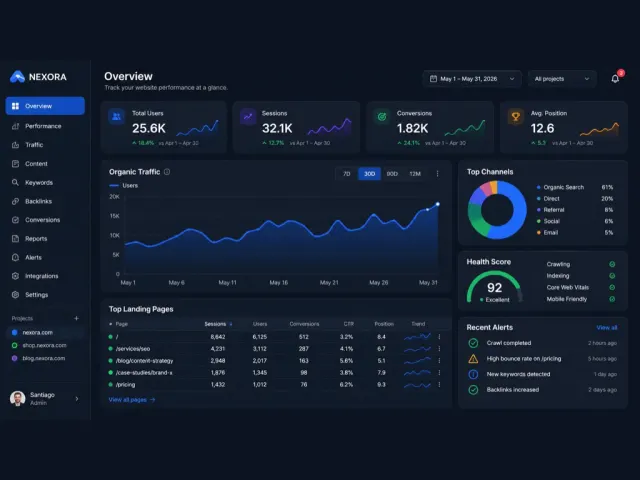The width and height of the screenshot is (640, 480).
Task: Click the Sessions trend icon
Action: pyautogui.click(x=248, y=117)
